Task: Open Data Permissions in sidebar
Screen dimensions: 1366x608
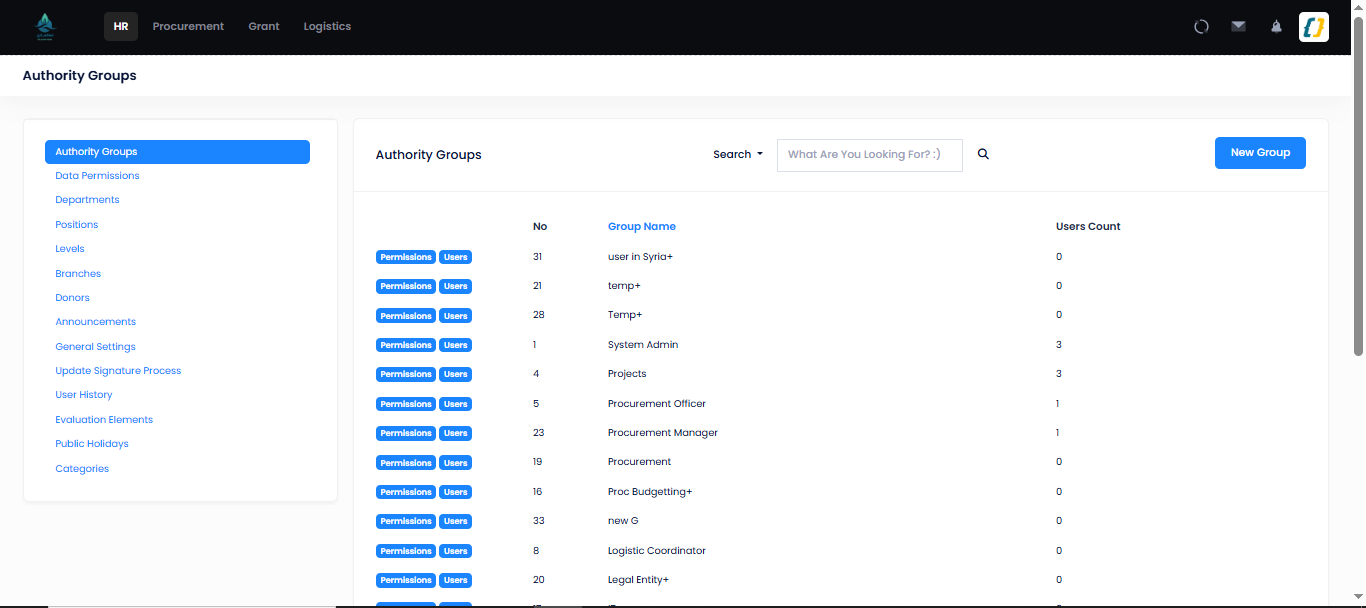Action: (97, 176)
